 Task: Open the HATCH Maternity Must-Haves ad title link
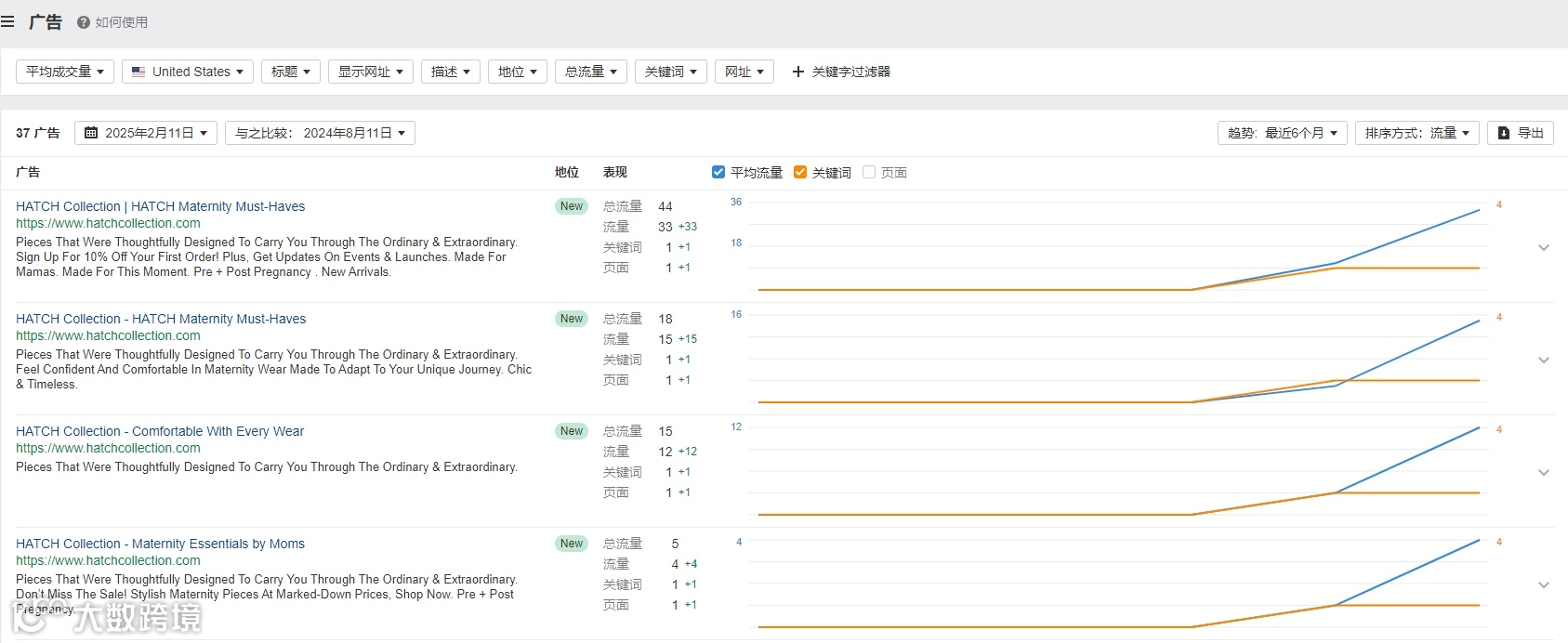pos(160,206)
